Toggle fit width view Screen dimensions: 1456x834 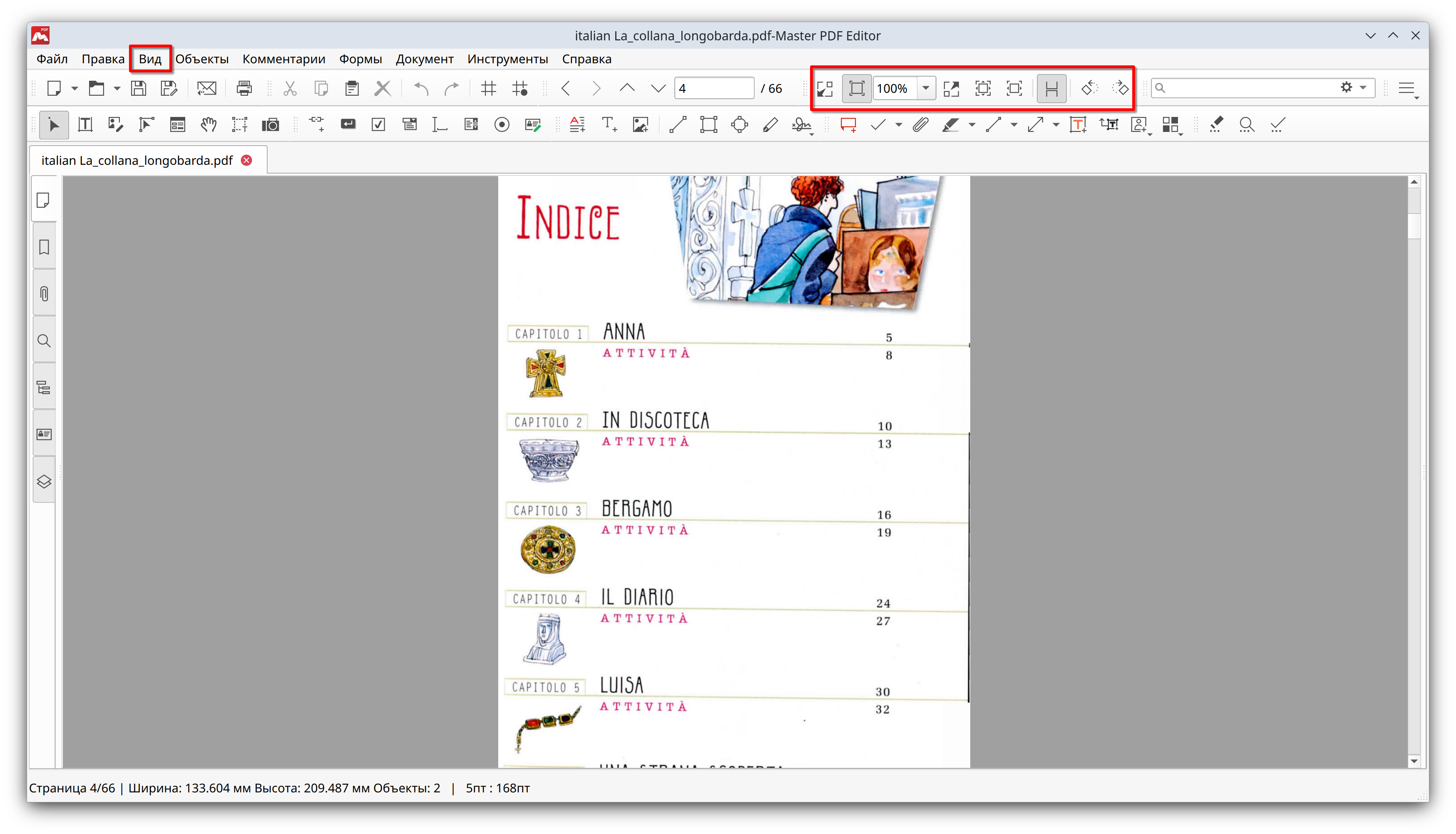tap(1014, 88)
